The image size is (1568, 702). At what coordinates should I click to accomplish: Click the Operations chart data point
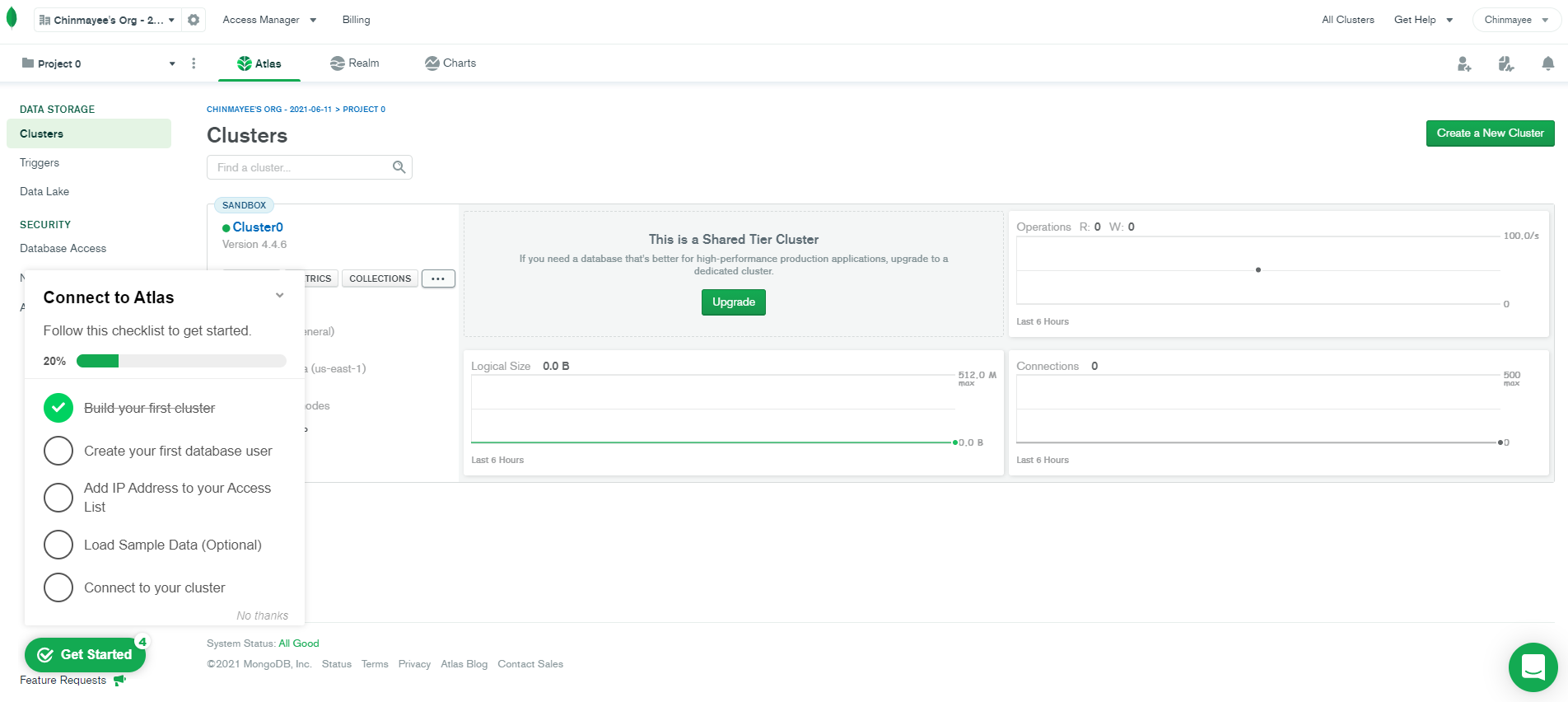(1258, 270)
